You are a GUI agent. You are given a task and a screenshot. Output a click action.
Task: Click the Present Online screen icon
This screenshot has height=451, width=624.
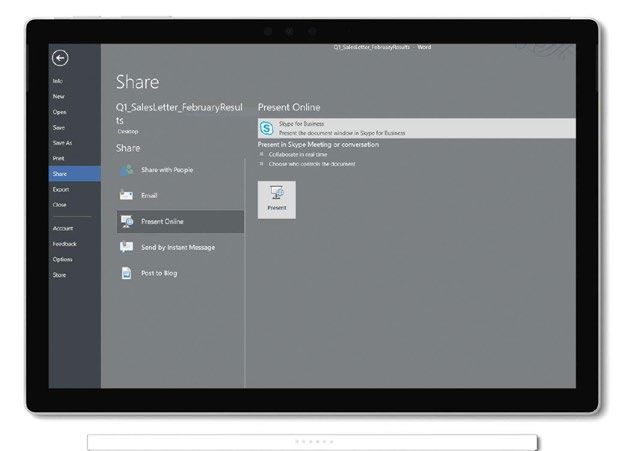(x=127, y=222)
